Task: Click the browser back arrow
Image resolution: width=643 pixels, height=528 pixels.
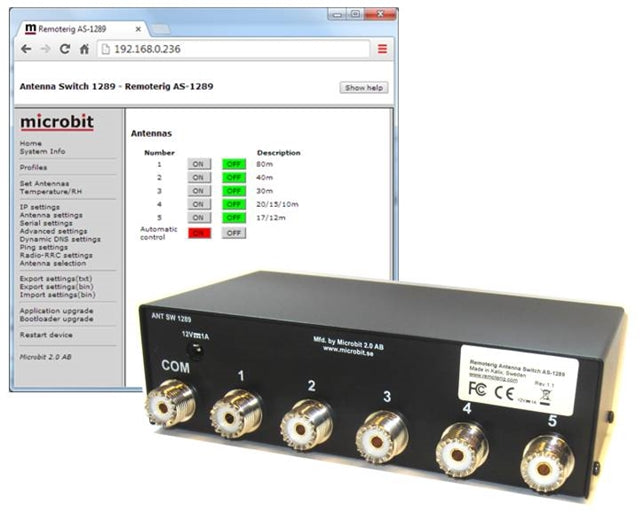Action: coord(26,49)
